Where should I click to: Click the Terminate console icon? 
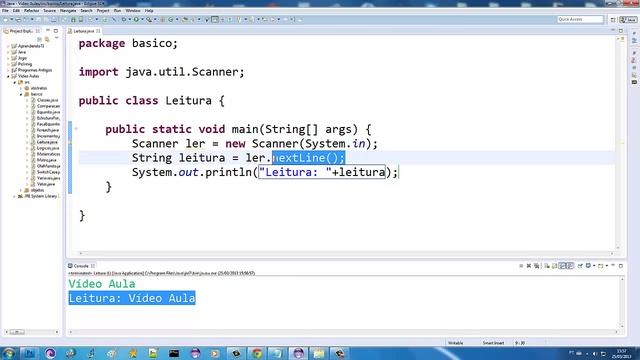(x=521, y=266)
